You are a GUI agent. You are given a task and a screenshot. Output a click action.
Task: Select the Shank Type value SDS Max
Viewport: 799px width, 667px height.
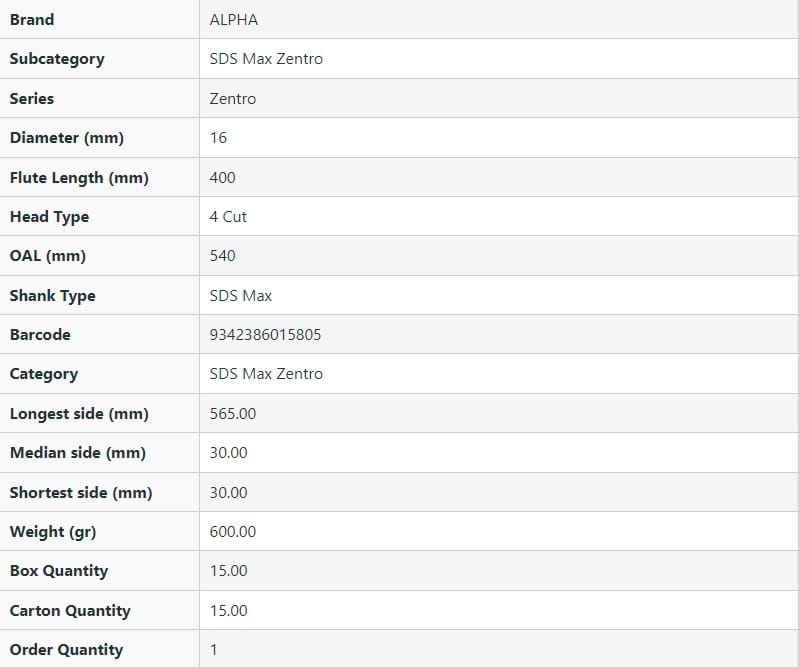point(241,295)
